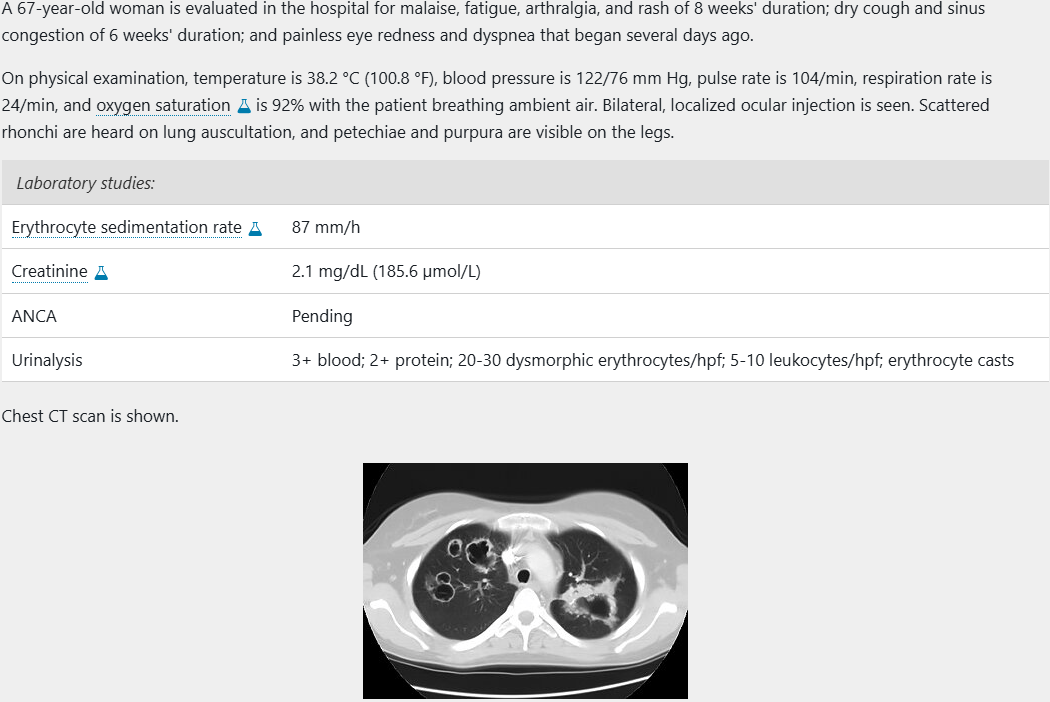This screenshot has height=702, width=1050.
Task: Select the Urinalysis row label
Action: pyautogui.click(x=46, y=360)
